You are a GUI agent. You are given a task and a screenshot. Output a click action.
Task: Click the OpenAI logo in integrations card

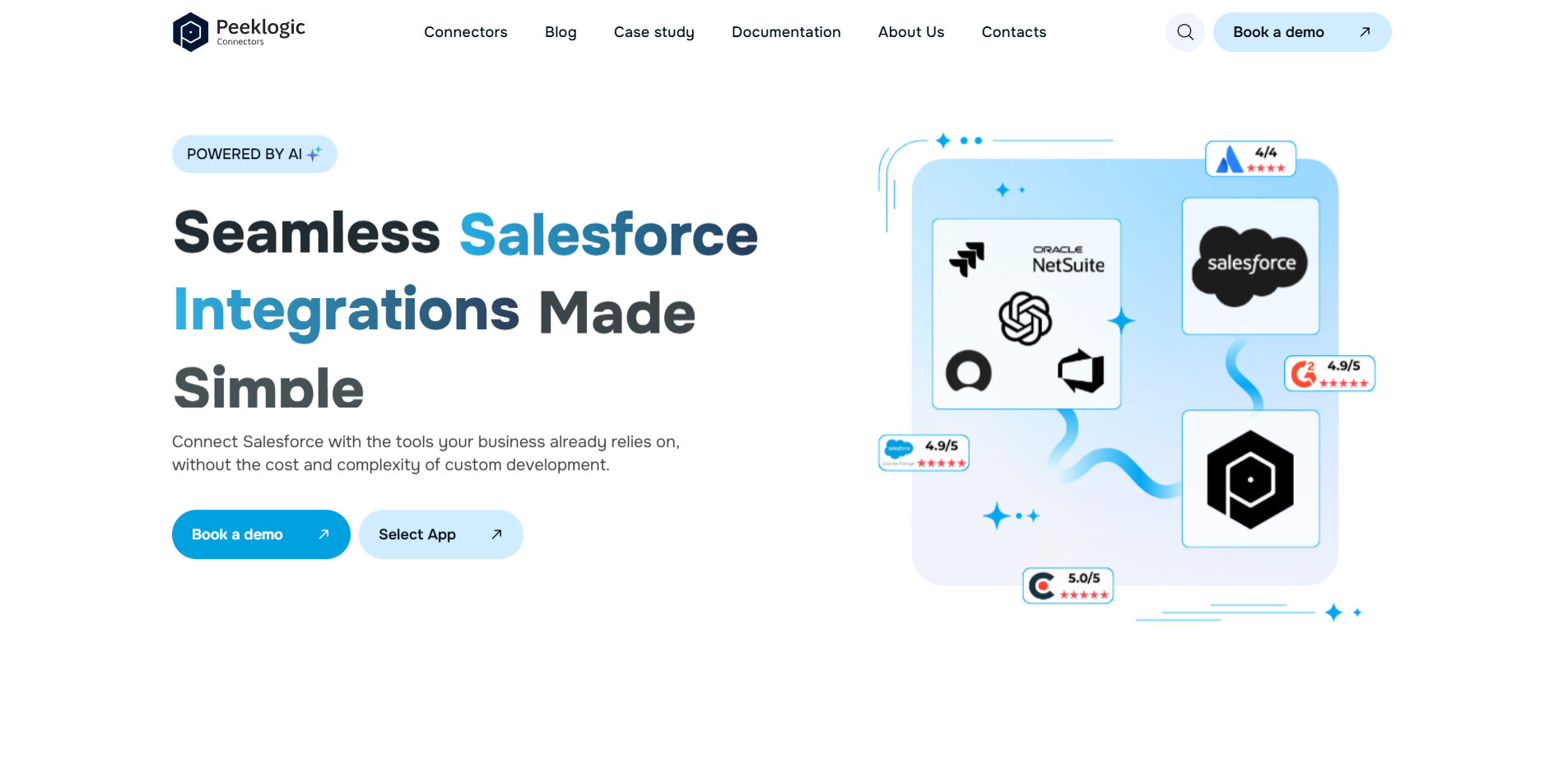(x=1026, y=319)
